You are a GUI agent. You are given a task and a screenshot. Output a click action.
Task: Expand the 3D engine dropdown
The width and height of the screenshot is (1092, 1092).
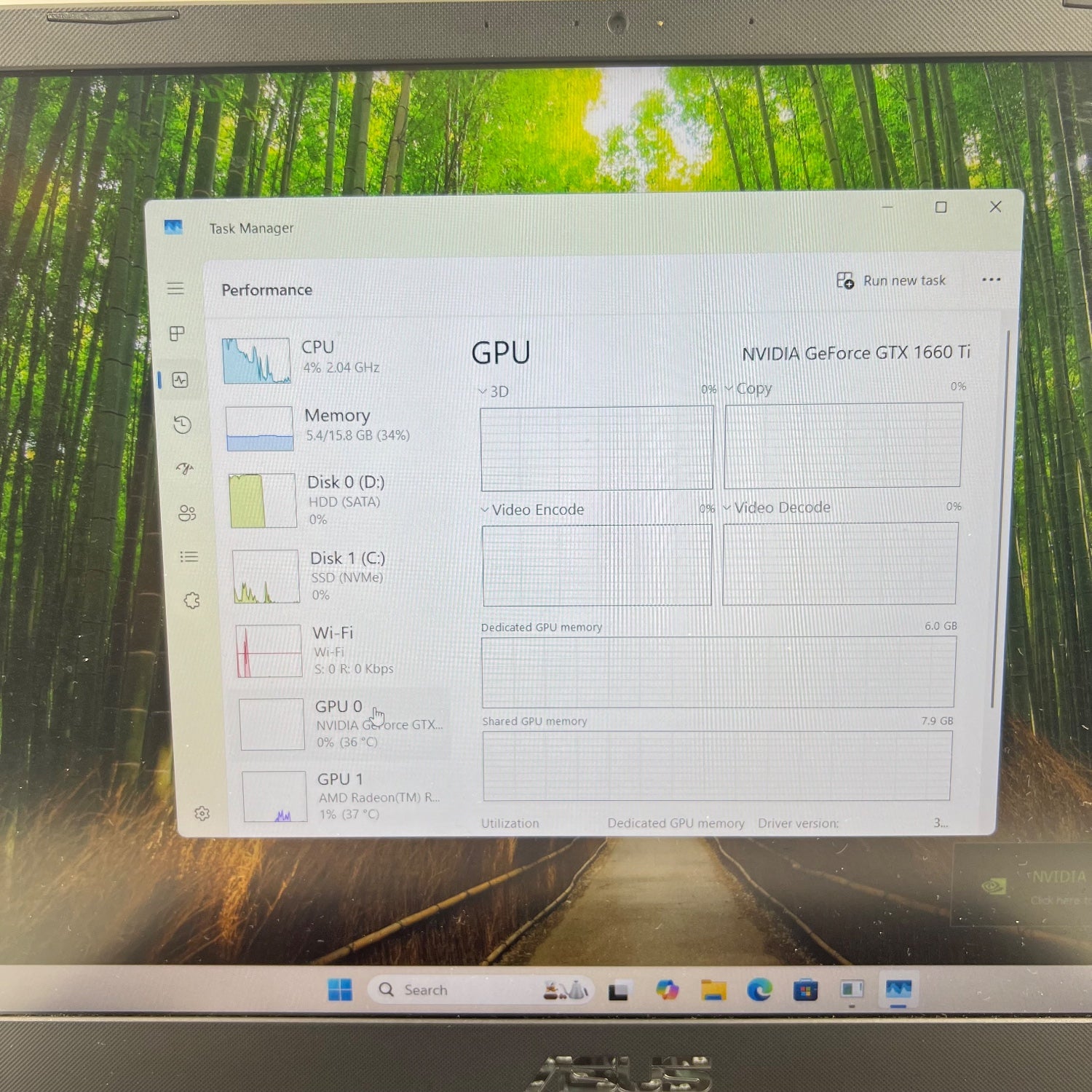494,392
